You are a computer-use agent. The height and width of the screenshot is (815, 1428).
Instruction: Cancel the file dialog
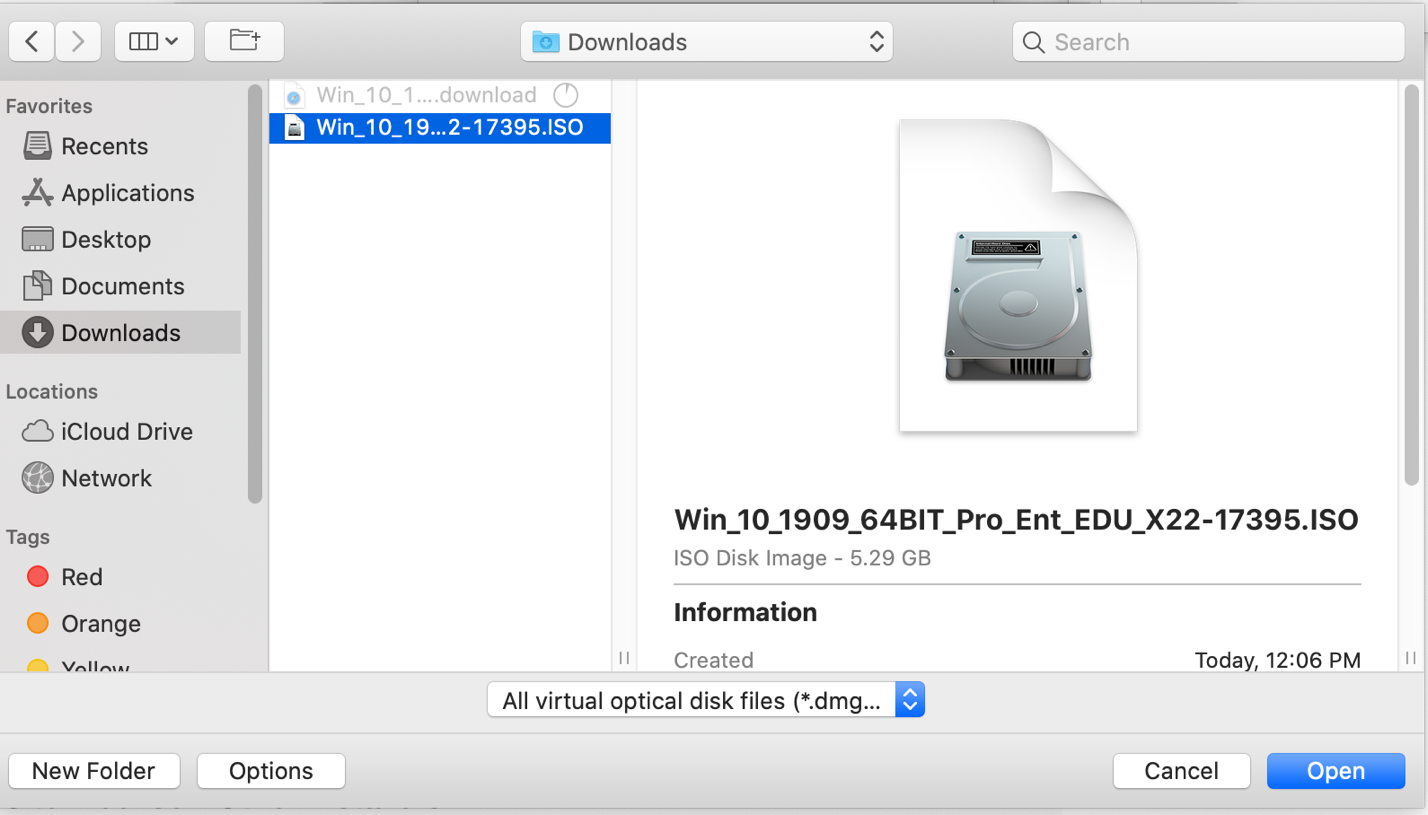[1181, 771]
